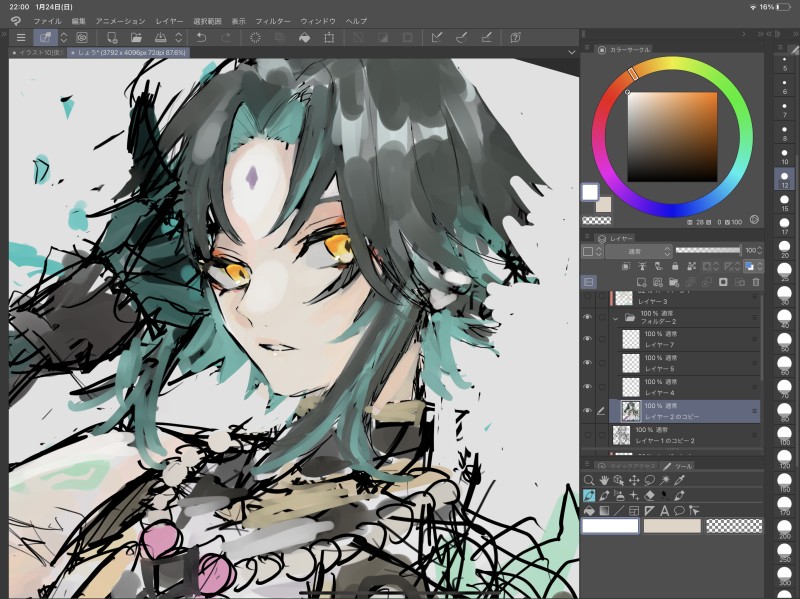Click the Create layer mask icon

coord(723,282)
